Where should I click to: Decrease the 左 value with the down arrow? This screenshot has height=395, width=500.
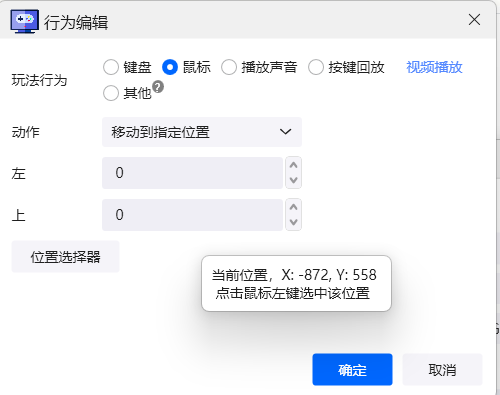[293, 180]
